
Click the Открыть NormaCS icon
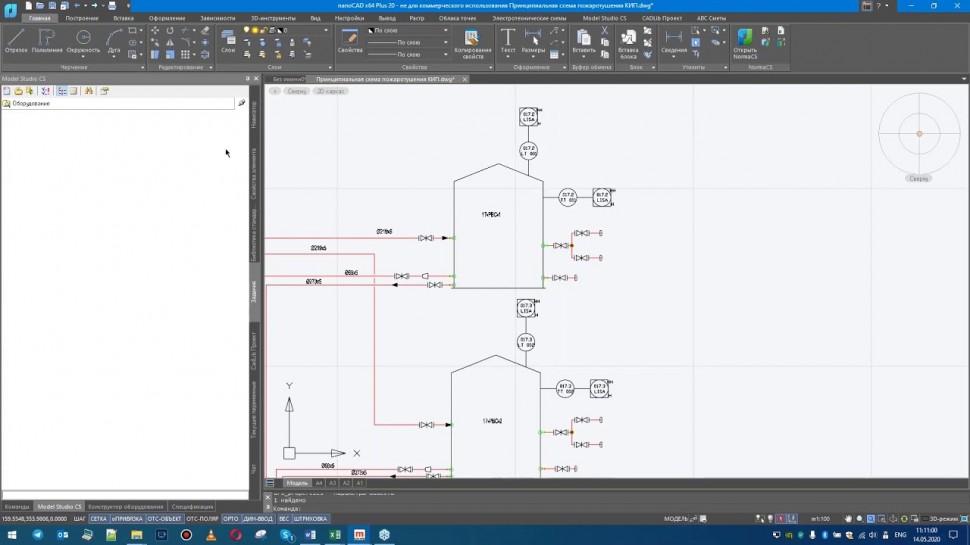[745, 40]
